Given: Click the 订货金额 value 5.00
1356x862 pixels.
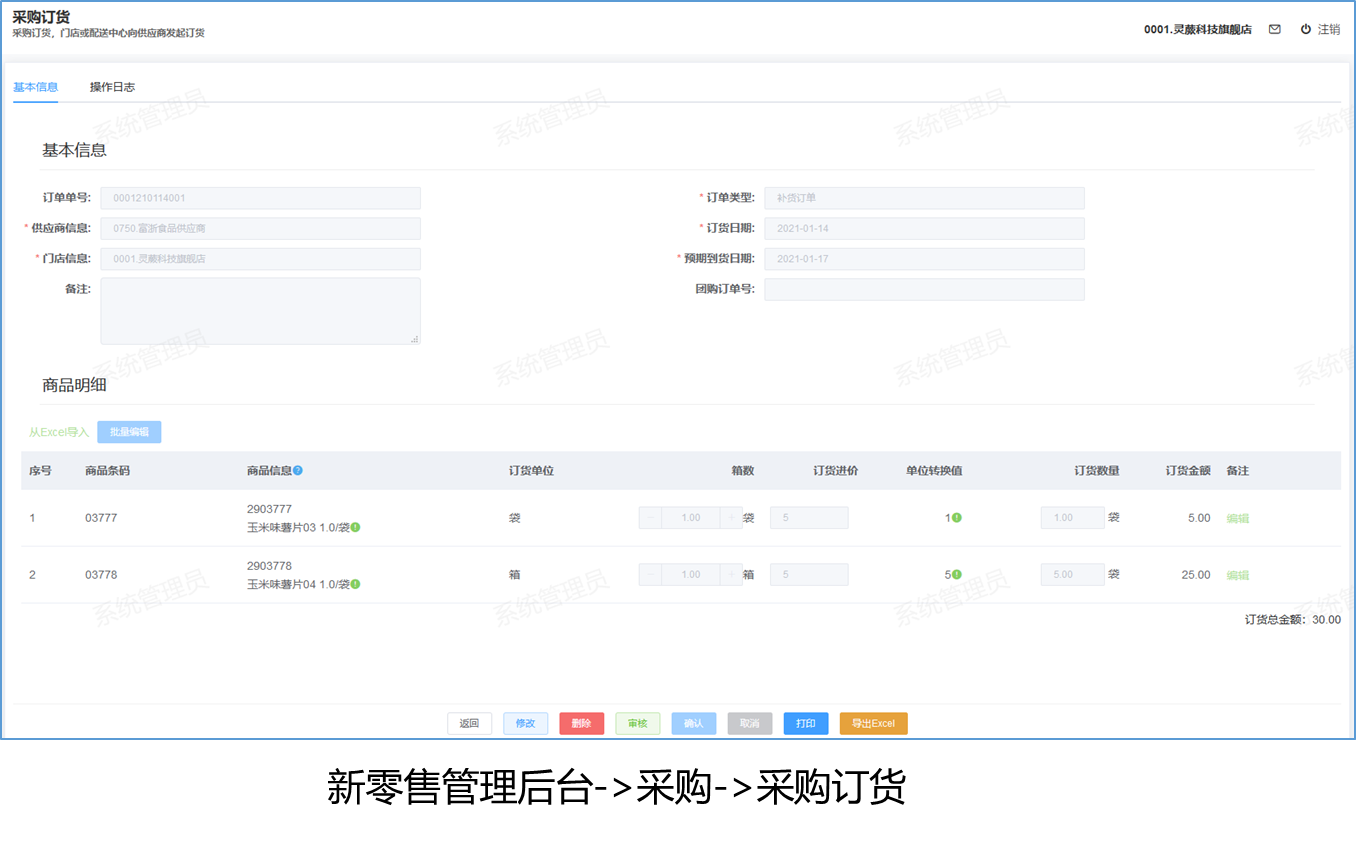Looking at the screenshot, I should (1198, 518).
